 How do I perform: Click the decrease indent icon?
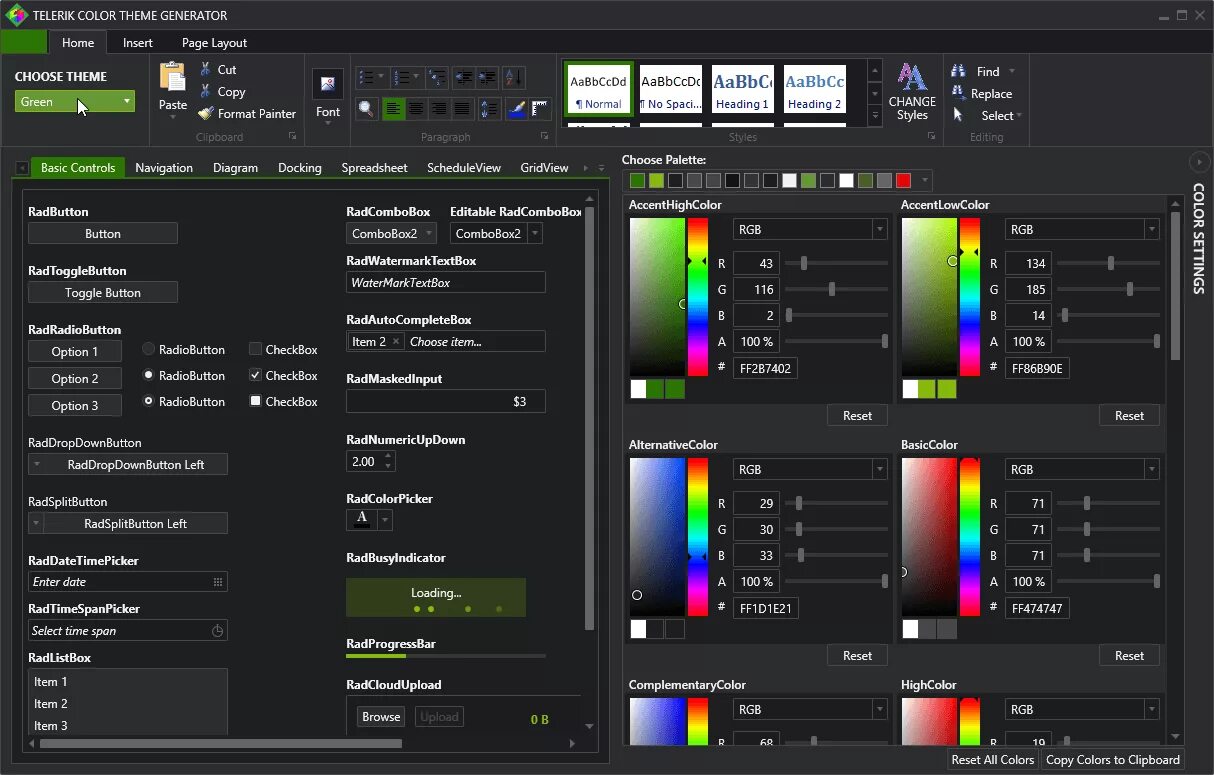coord(463,77)
